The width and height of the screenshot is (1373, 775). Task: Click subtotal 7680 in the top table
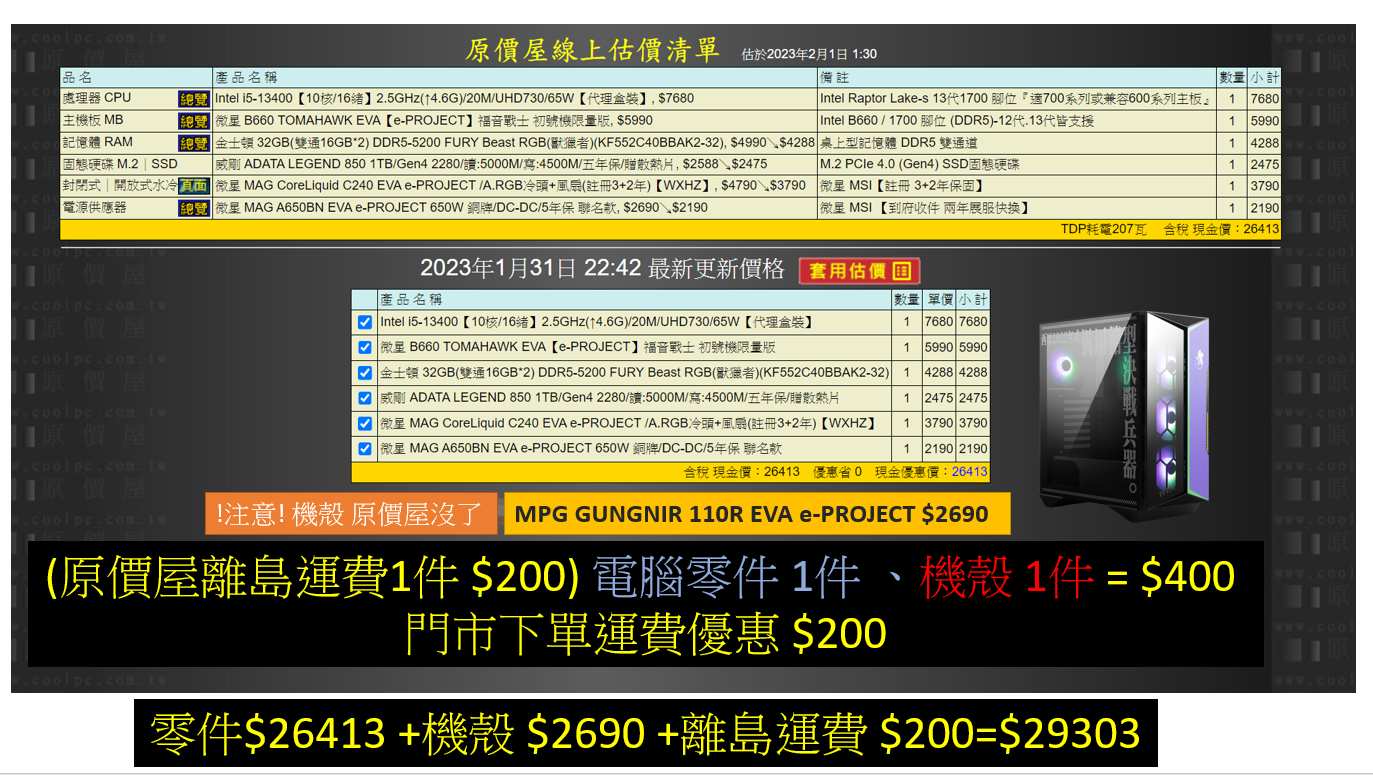coord(1265,99)
